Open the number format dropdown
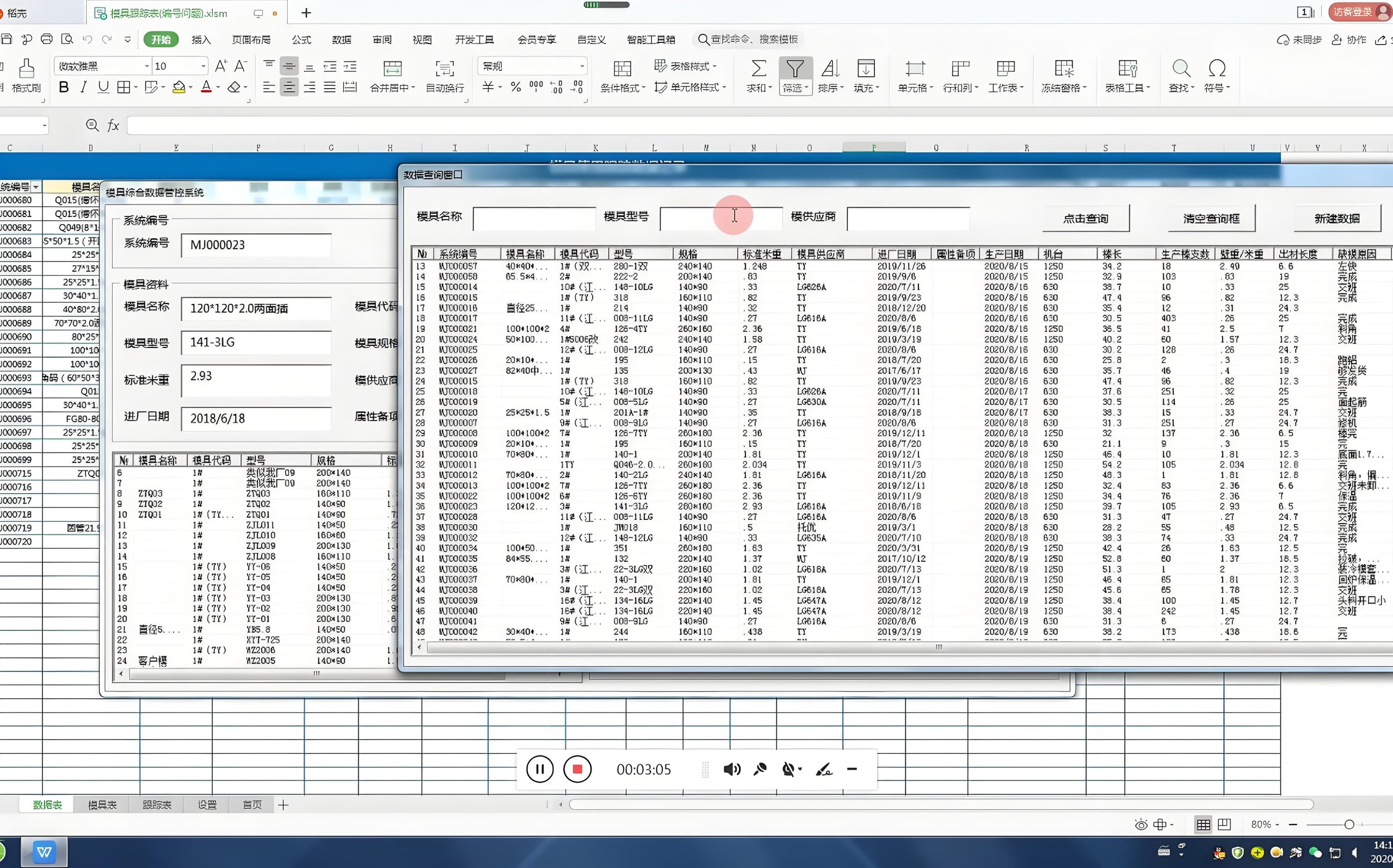1393x868 pixels. [582, 66]
